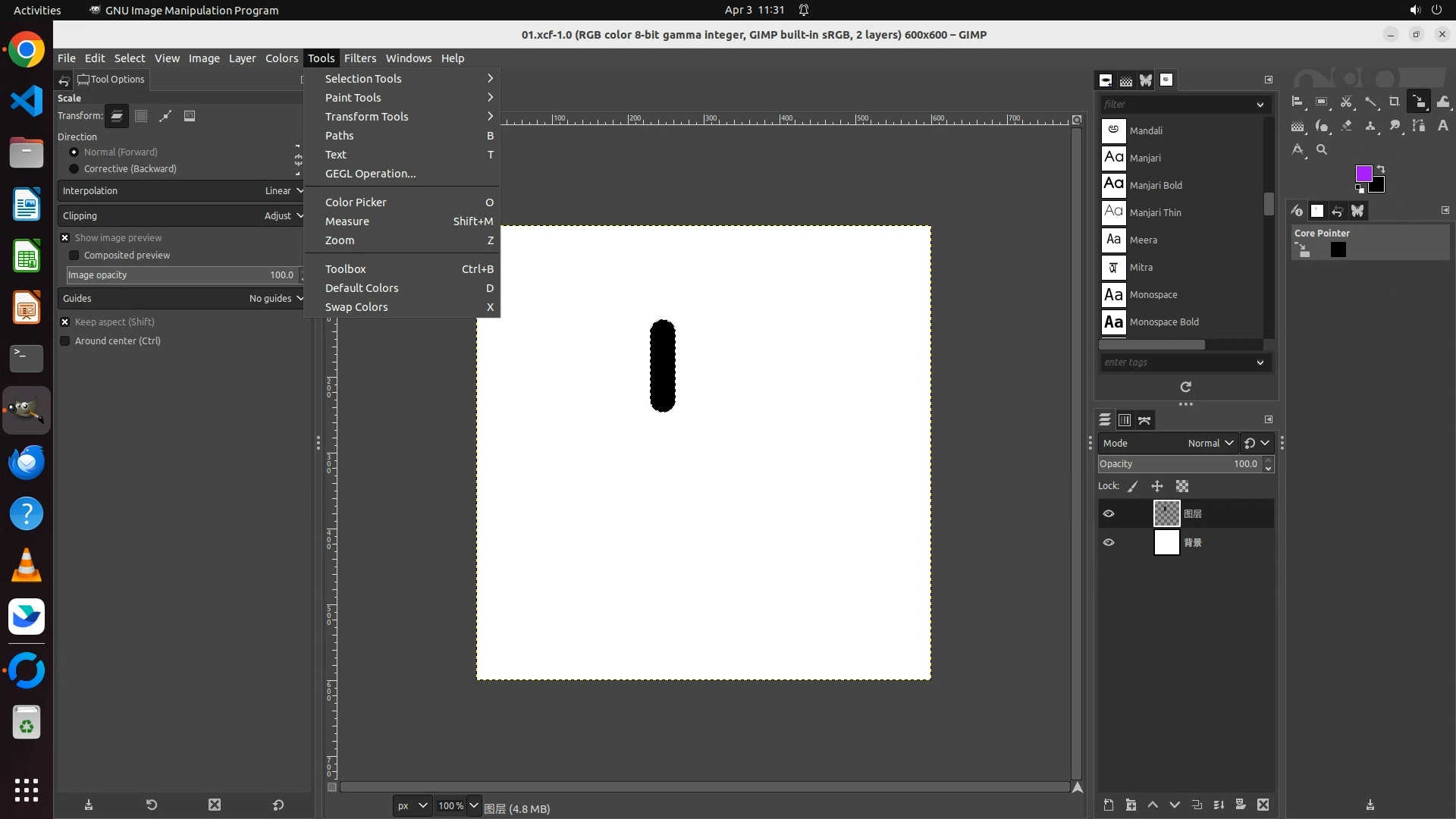Viewport: 1456px width, 819px height.
Task: Select the Text tool in toolbox
Action: point(1443,126)
